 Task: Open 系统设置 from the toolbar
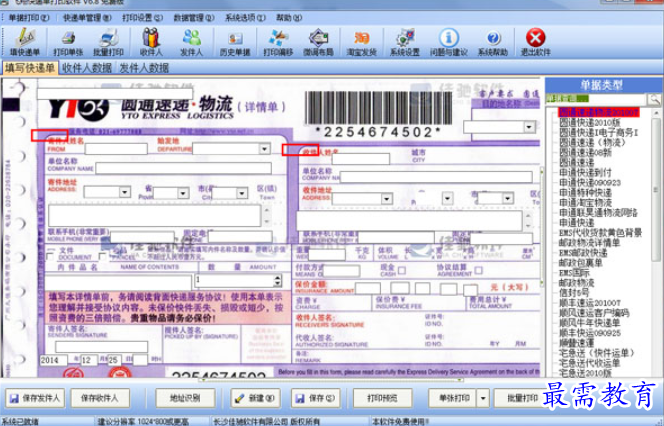pyautogui.click(x=405, y=42)
